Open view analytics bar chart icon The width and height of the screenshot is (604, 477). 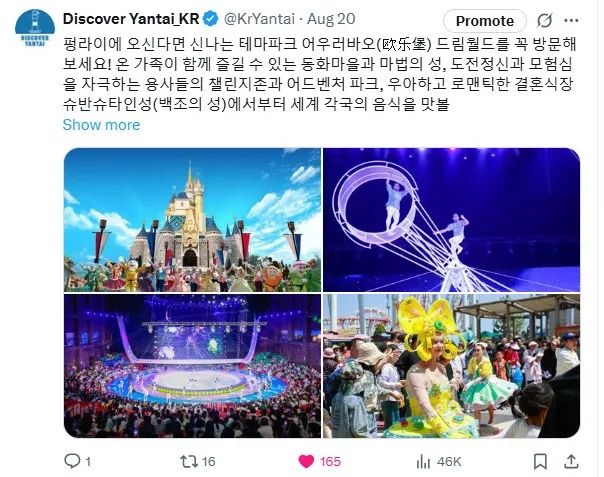423,461
